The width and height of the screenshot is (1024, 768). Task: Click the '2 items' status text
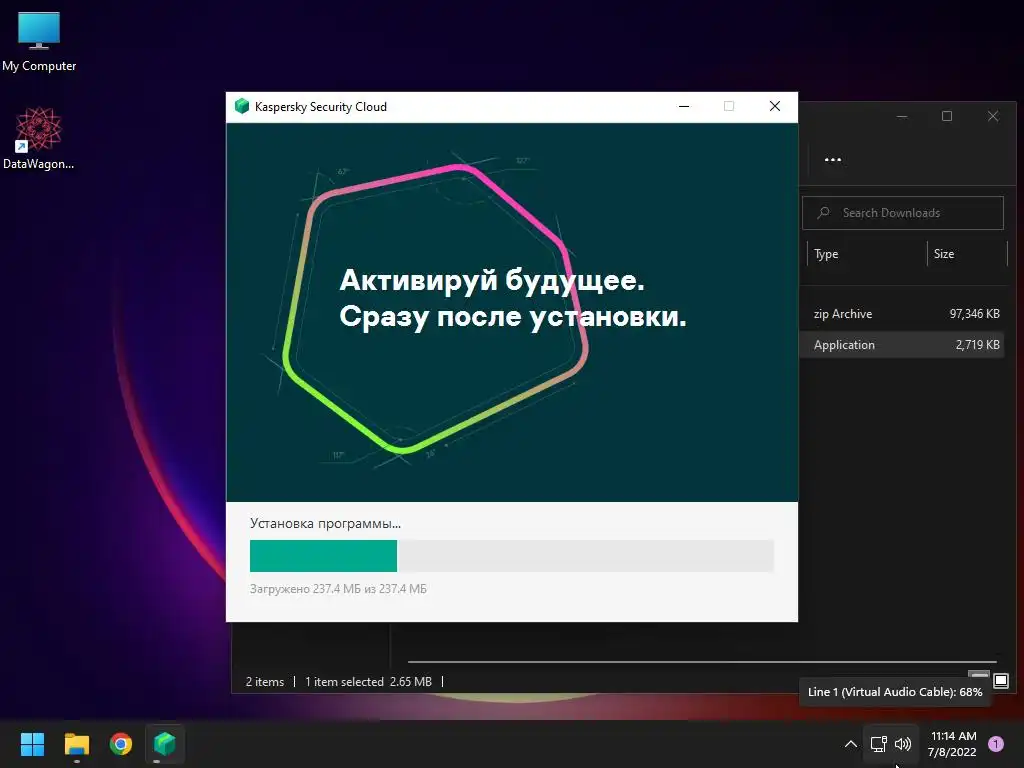coord(264,682)
